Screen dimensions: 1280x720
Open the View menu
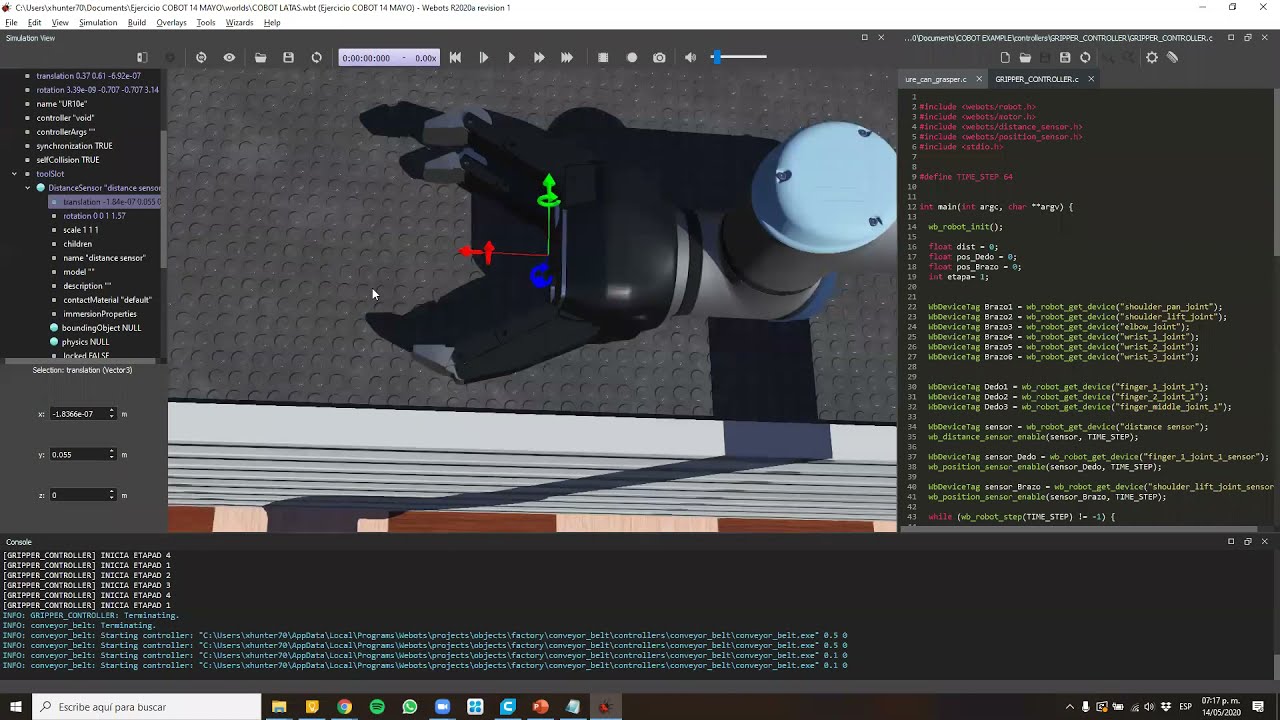point(60,22)
